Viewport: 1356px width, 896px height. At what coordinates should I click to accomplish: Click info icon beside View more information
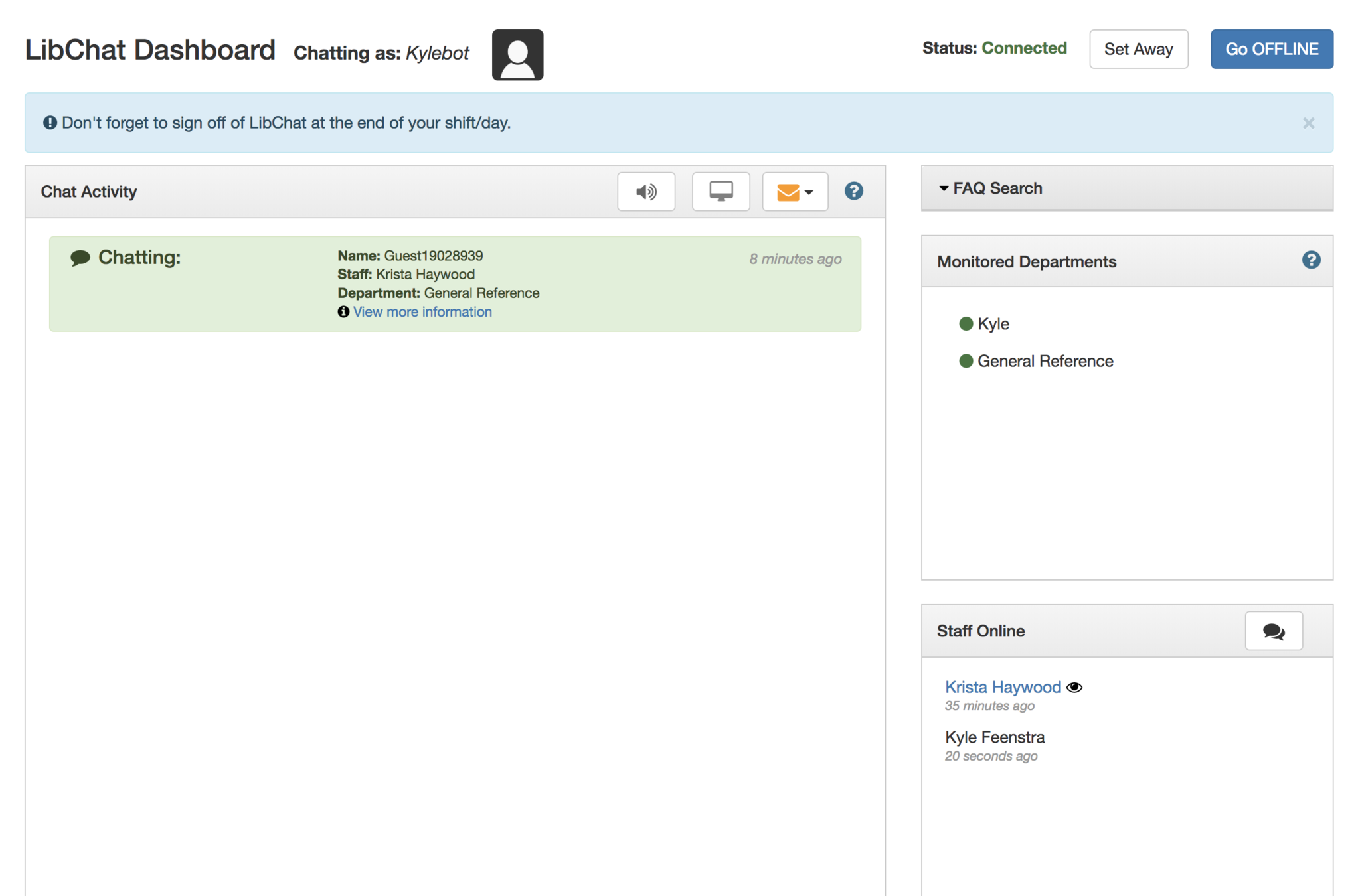point(343,312)
